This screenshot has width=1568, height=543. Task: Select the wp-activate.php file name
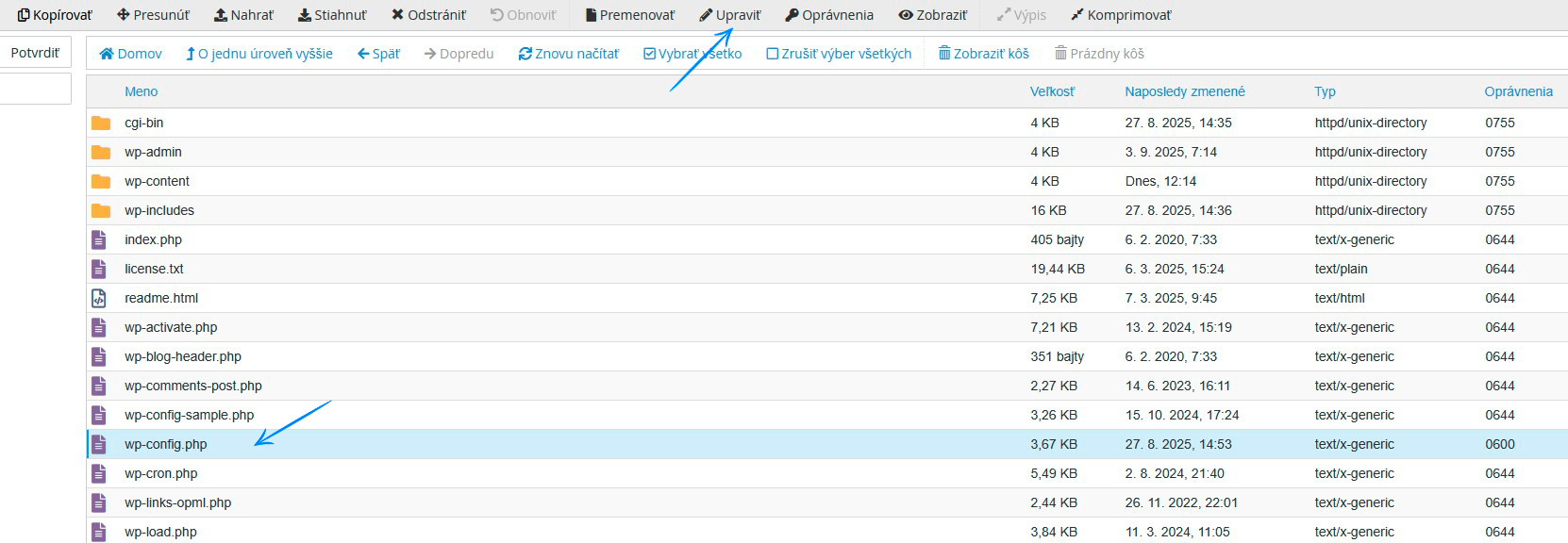pyautogui.click(x=171, y=327)
